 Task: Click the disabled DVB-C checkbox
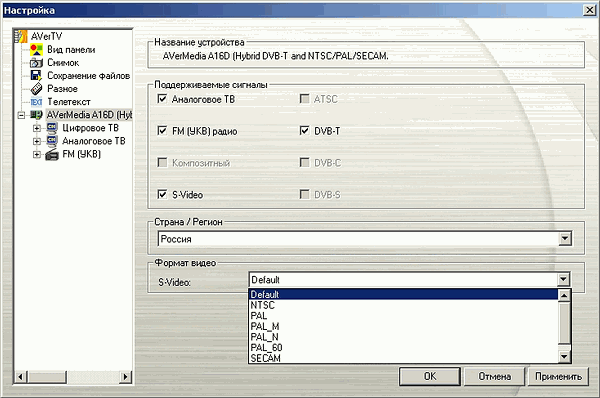pos(304,163)
